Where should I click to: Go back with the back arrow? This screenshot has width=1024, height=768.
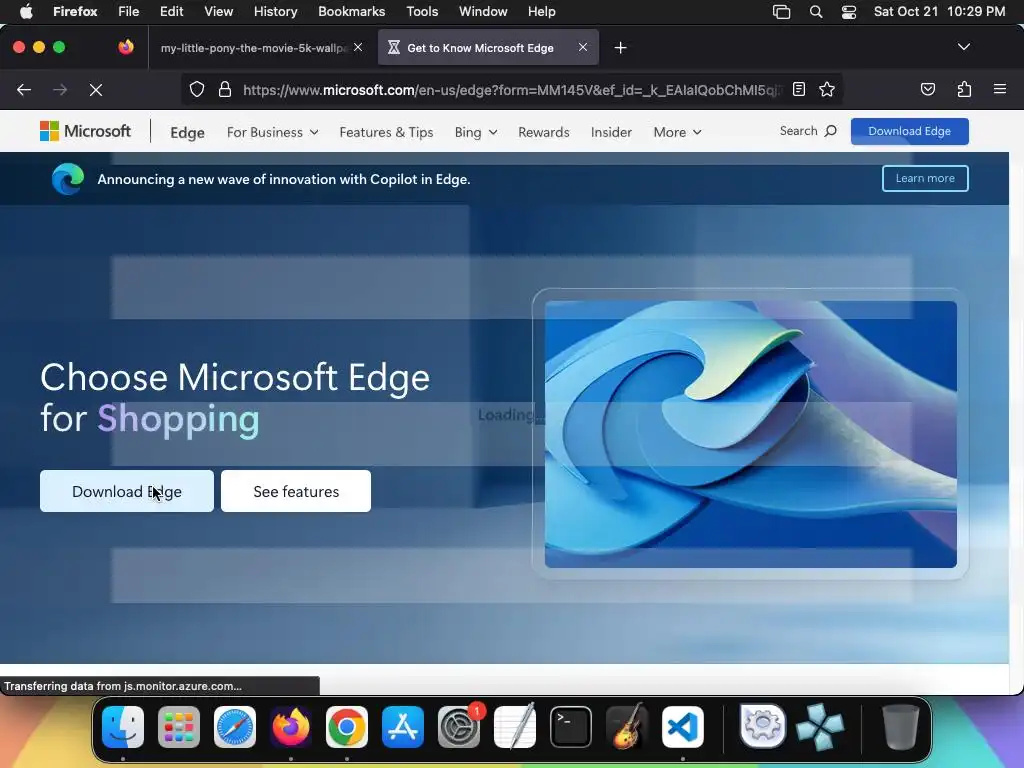point(24,89)
